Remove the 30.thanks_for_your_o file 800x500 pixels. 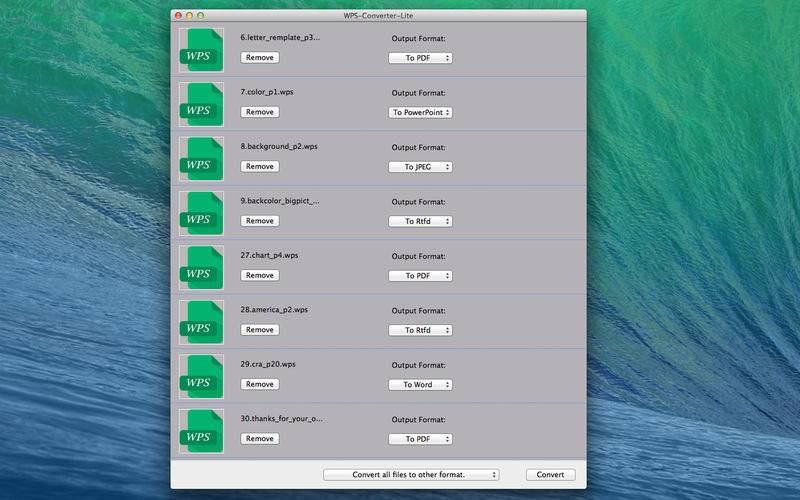click(260, 438)
